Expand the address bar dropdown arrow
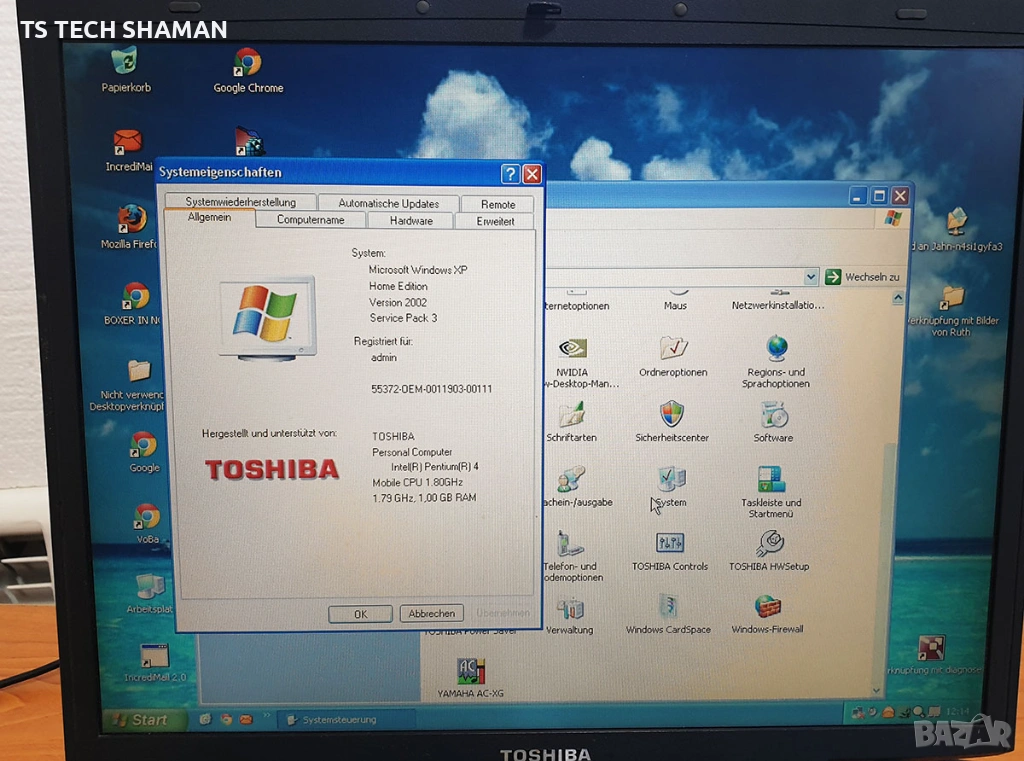Screen dimensions: 1024x761 (x=811, y=277)
